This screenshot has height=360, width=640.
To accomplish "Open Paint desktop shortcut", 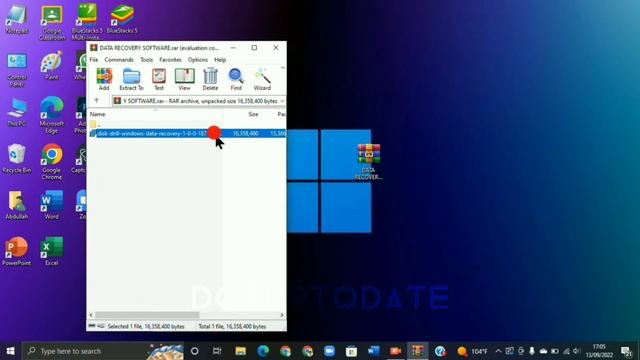I will (52, 66).
